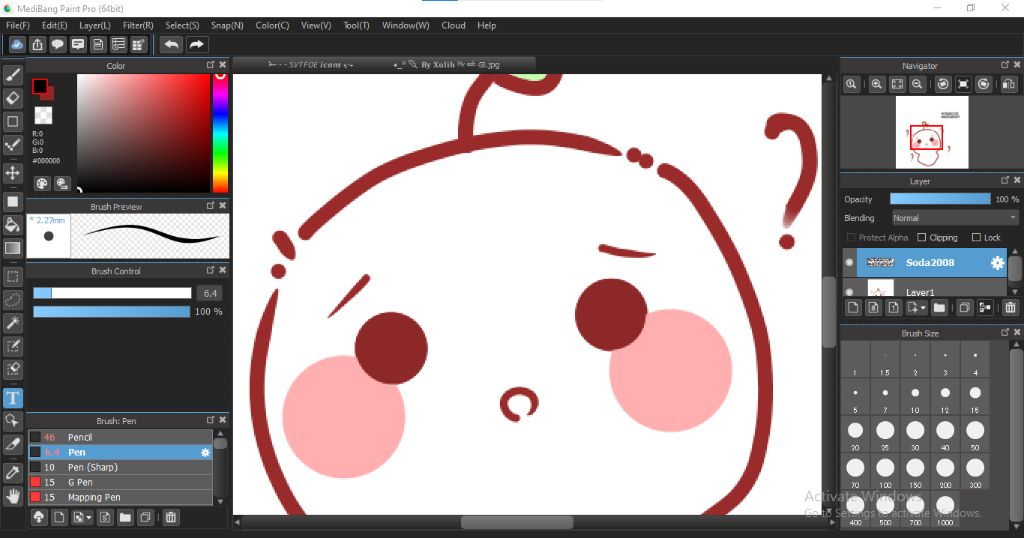Select the Eraser tool
This screenshot has height=538, width=1024.
pyautogui.click(x=12, y=98)
